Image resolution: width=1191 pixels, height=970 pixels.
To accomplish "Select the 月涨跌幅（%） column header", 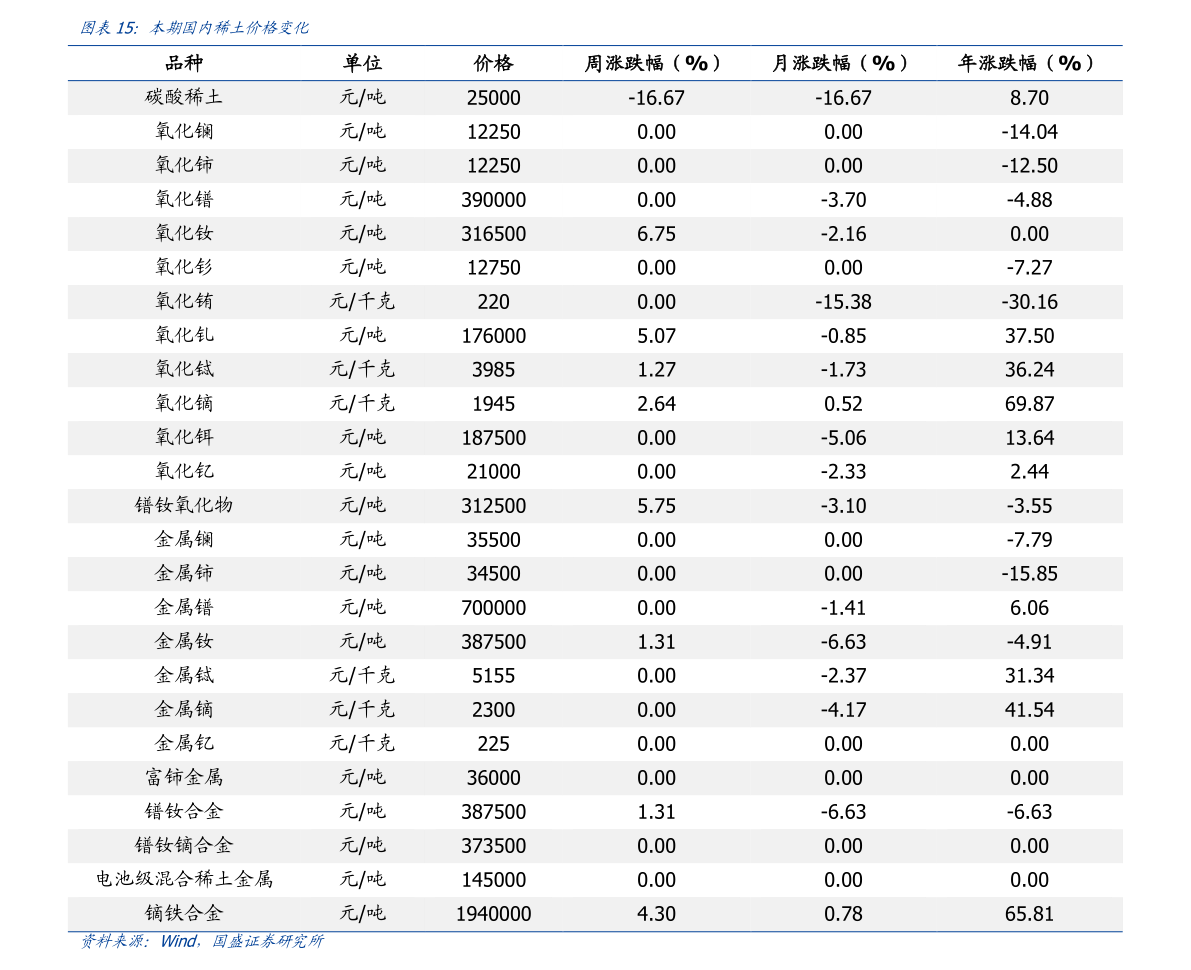I will (843, 63).
